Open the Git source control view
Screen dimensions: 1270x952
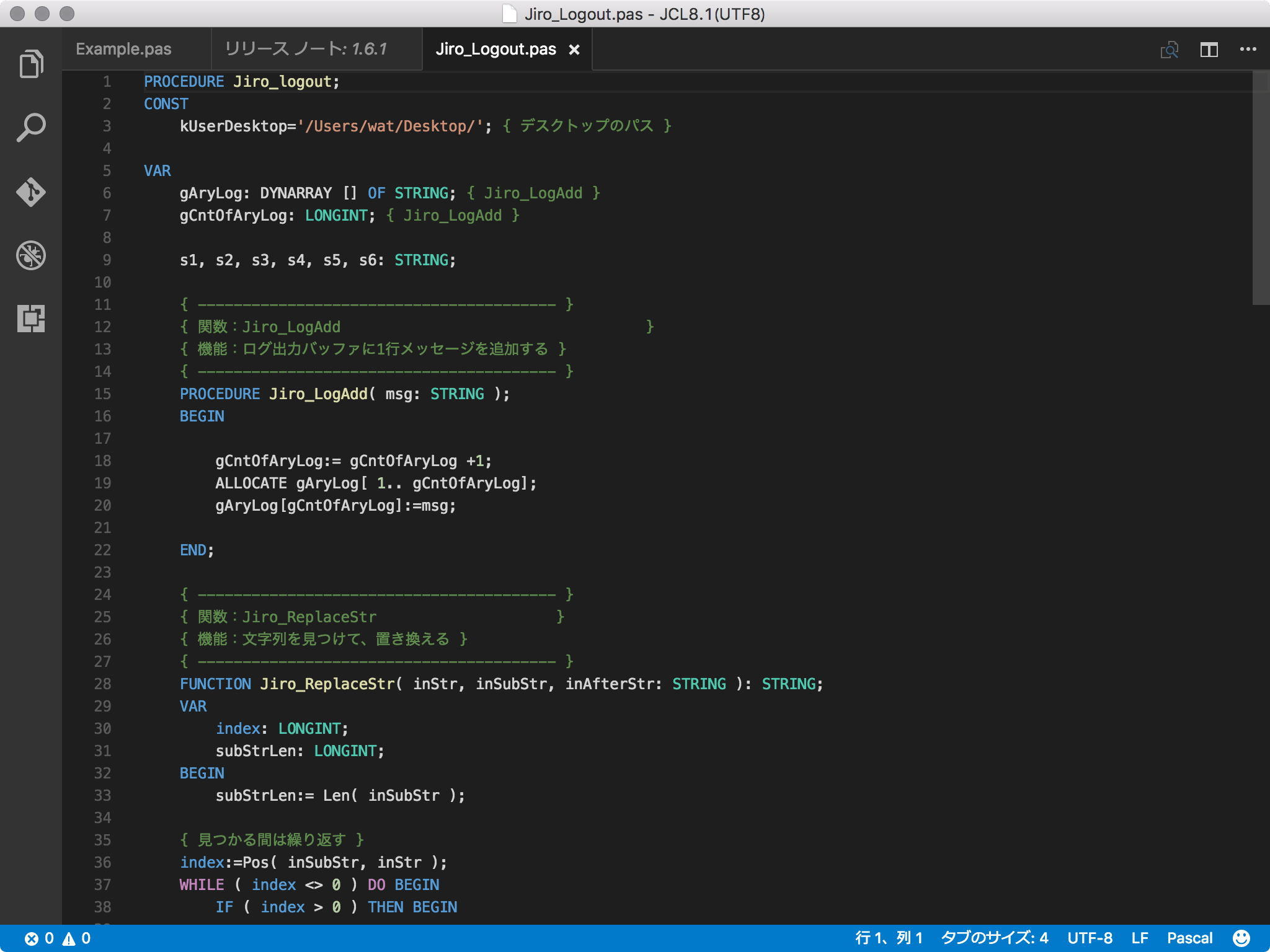click(x=31, y=192)
